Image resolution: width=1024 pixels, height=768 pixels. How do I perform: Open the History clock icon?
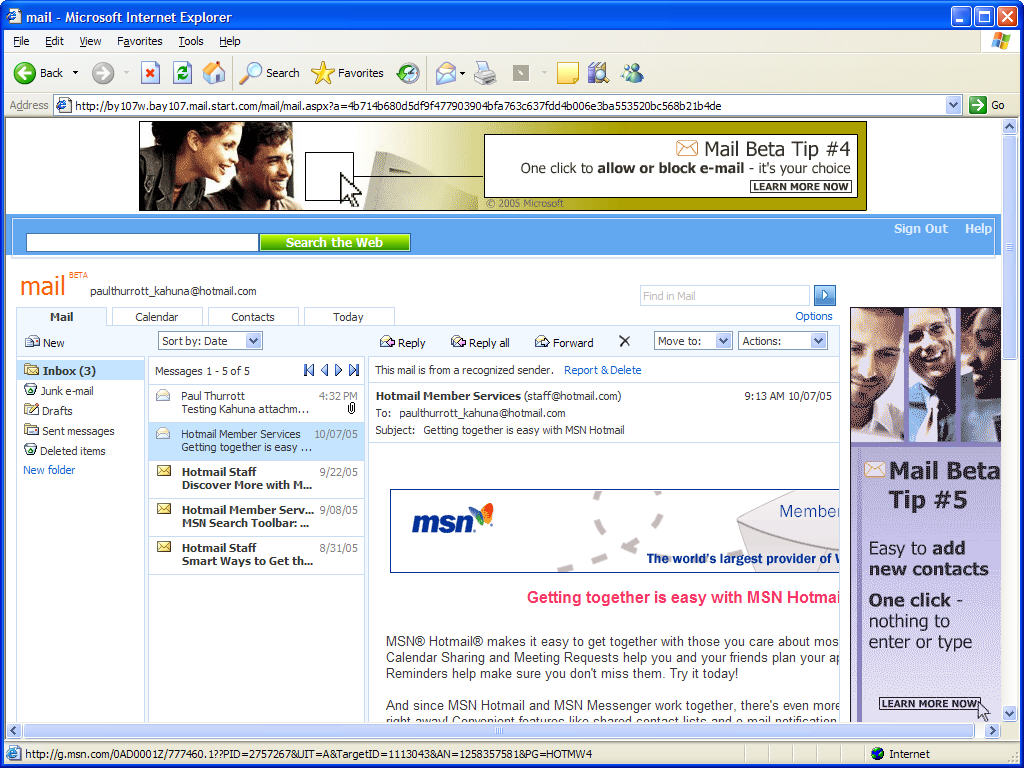coord(408,73)
